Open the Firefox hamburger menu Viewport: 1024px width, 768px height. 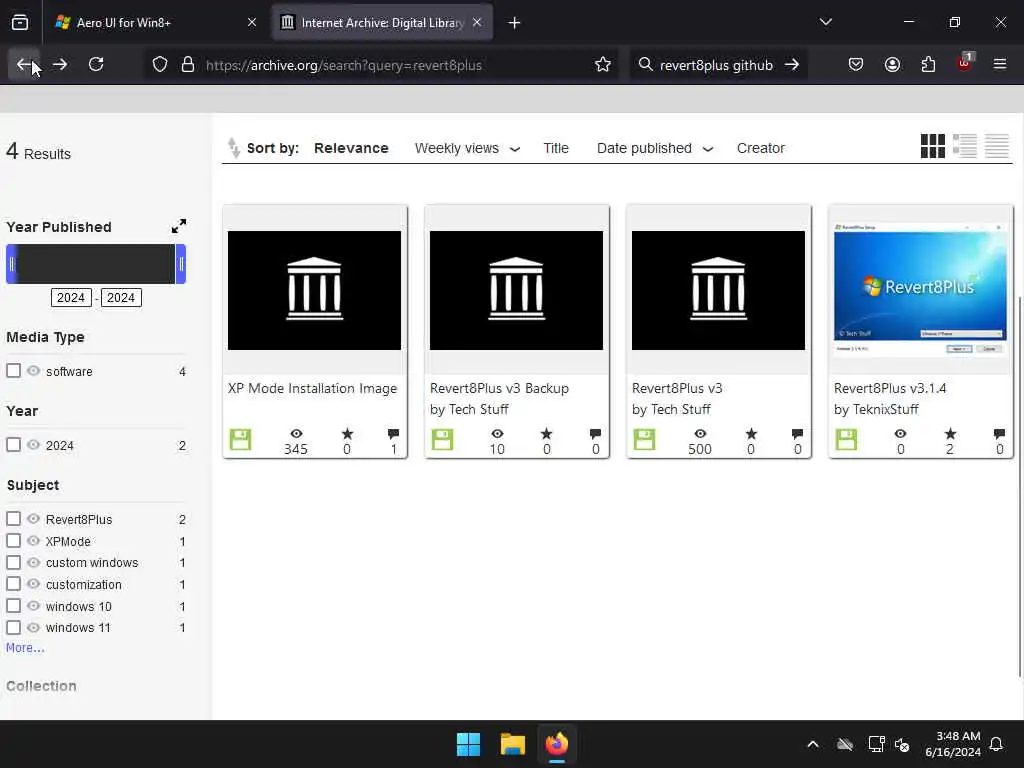coord(1000,65)
